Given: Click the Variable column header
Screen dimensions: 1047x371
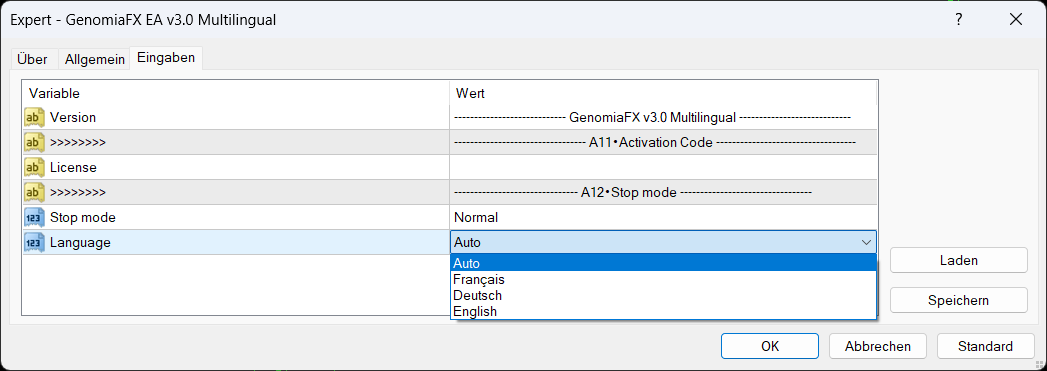Looking at the screenshot, I should click(x=236, y=93).
